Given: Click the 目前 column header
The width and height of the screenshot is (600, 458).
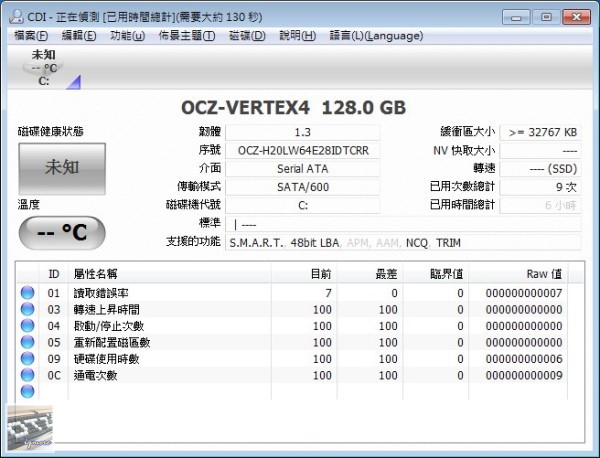Looking at the screenshot, I should point(304,274).
